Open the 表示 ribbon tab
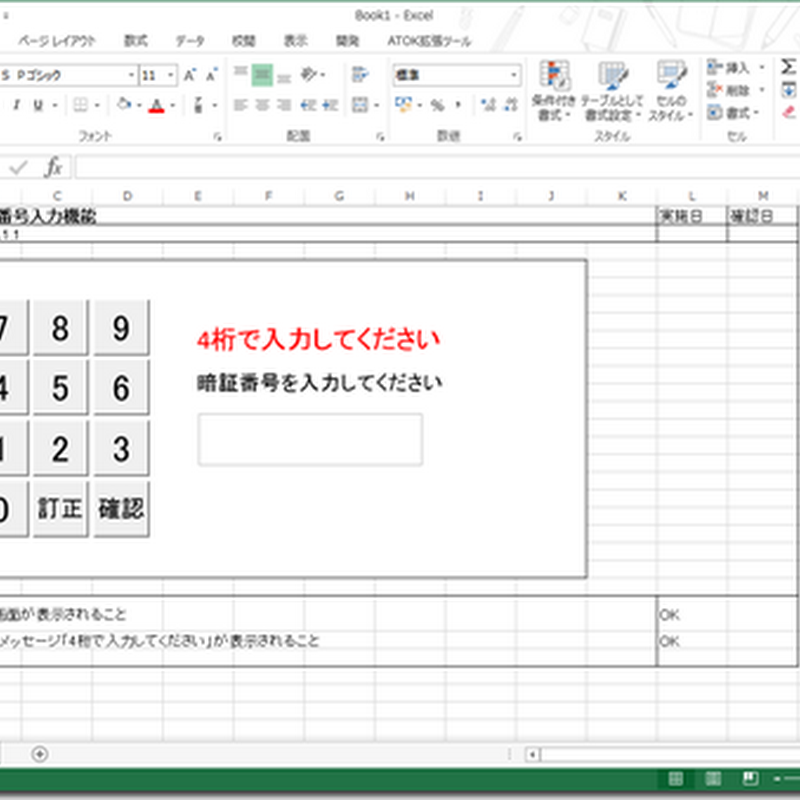800x800 pixels. (x=296, y=41)
